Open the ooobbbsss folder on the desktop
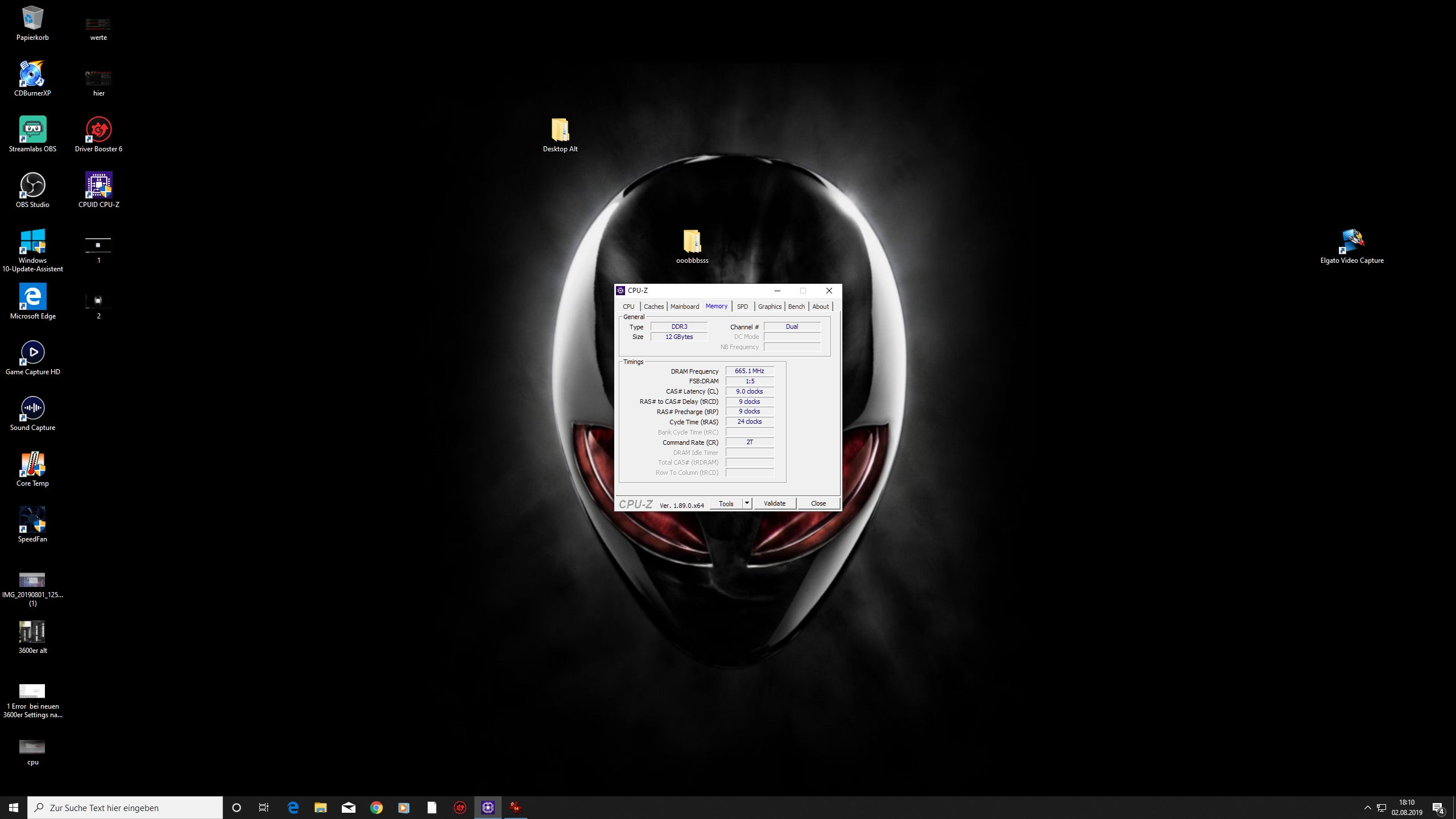The height and width of the screenshot is (819, 1456). [x=692, y=242]
